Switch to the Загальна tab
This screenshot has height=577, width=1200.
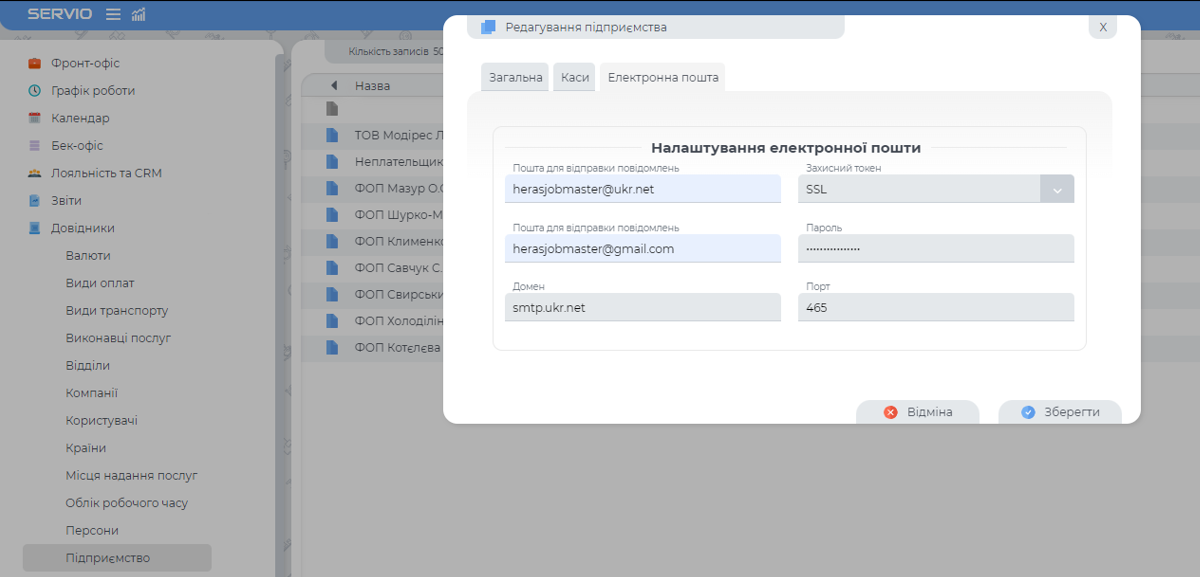[x=515, y=77]
